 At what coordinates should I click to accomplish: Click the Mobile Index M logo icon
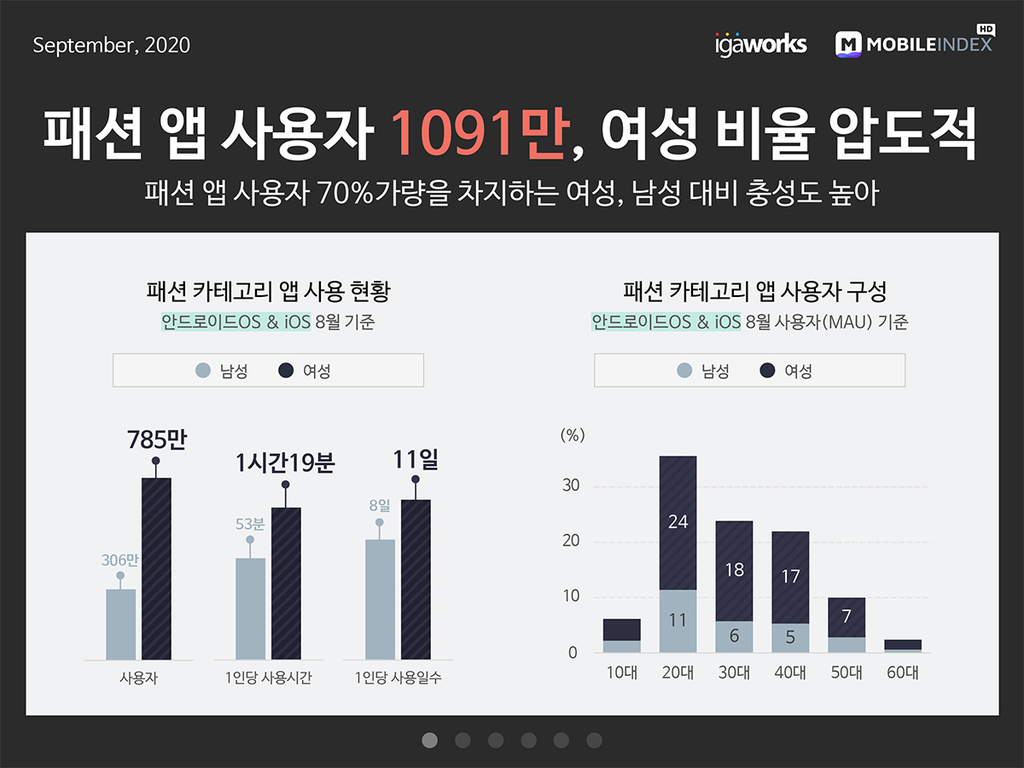[x=848, y=44]
